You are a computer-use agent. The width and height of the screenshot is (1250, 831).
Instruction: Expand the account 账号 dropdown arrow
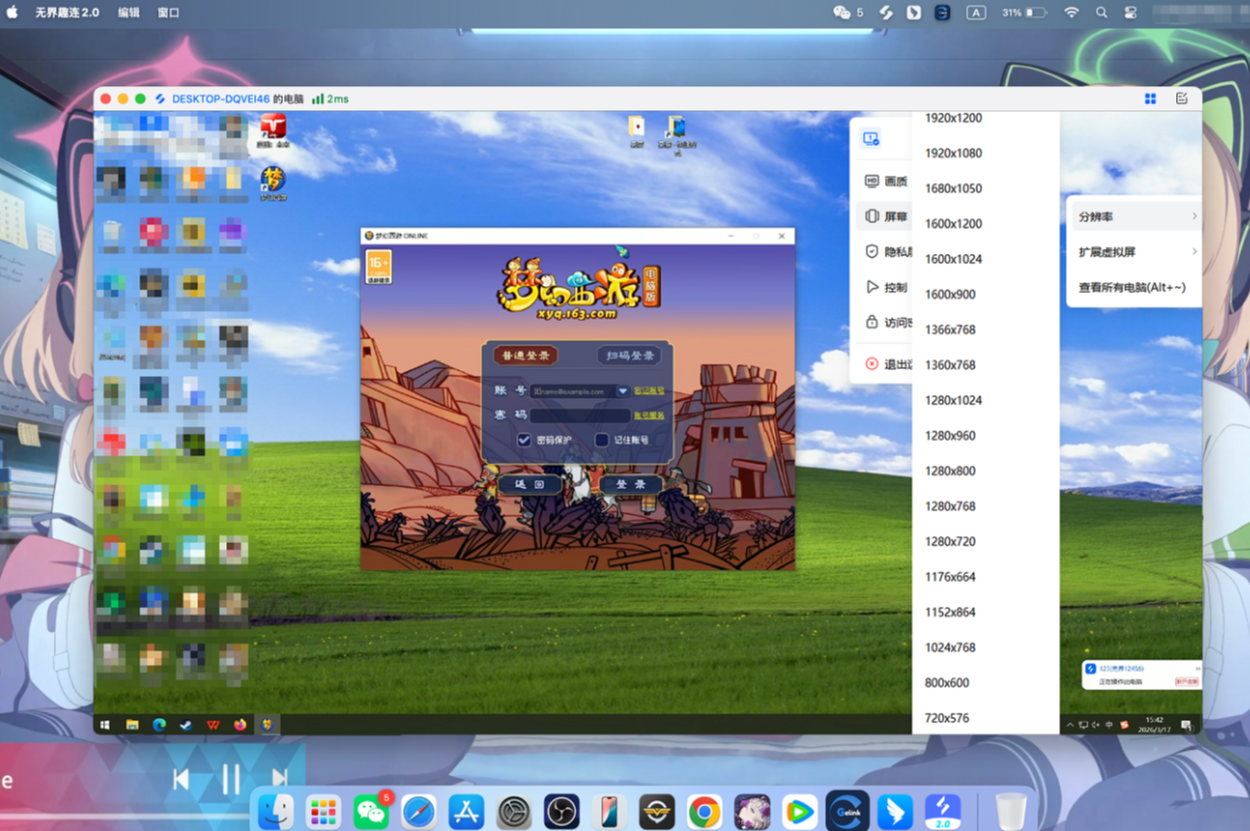pos(623,392)
